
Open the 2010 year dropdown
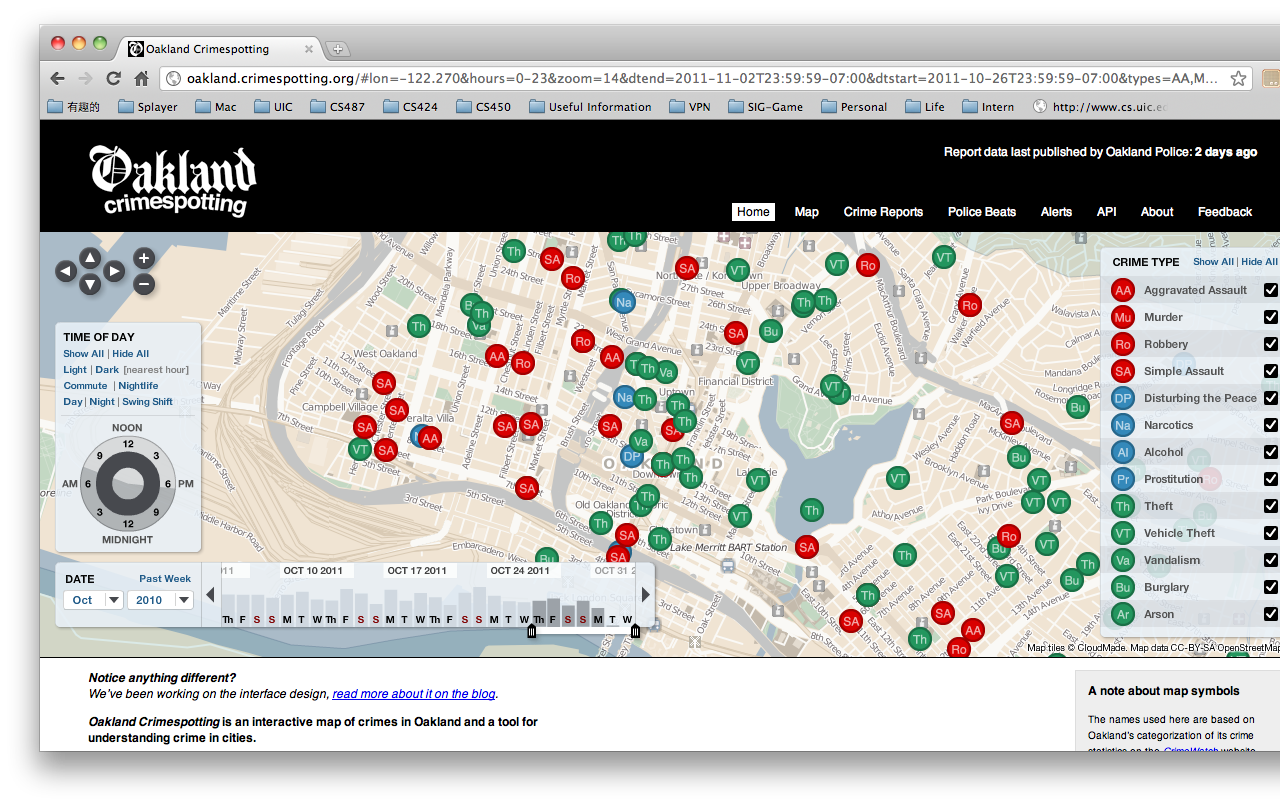tap(161, 600)
